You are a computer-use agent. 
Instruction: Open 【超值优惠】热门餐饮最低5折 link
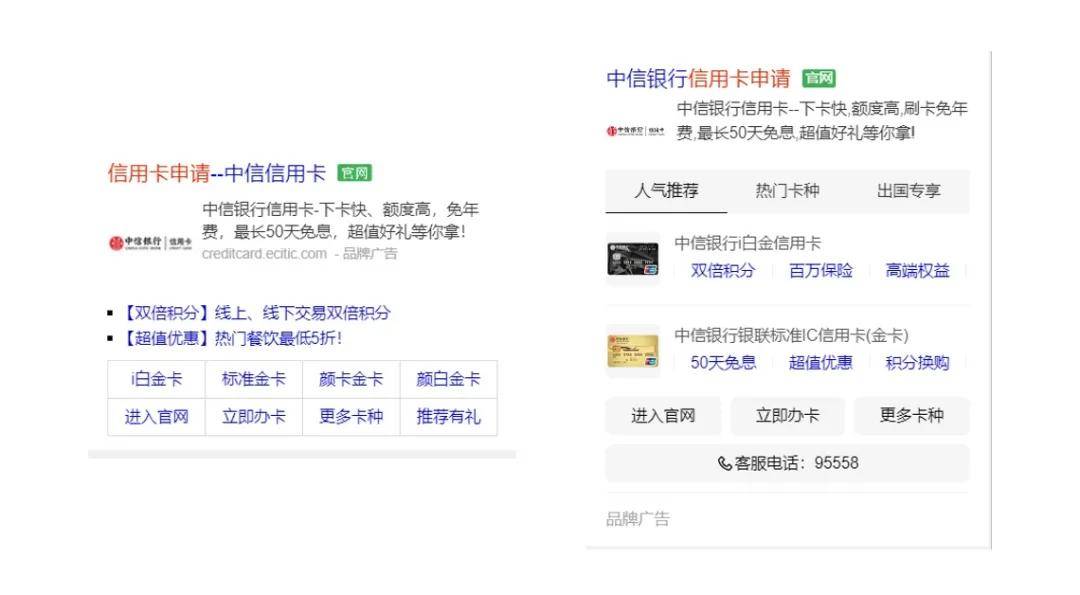(230, 338)
